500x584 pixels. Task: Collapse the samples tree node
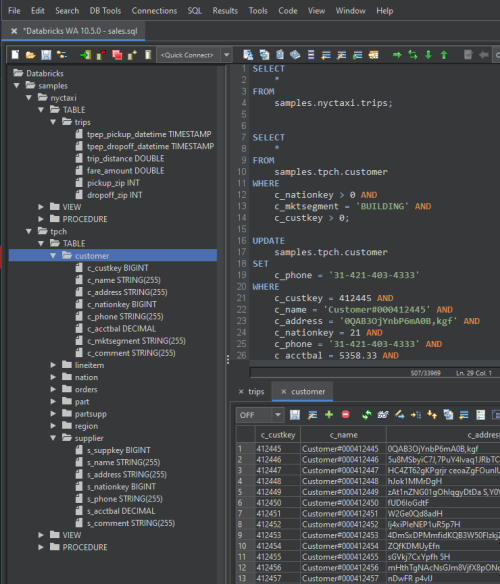(x=17, y=86)
